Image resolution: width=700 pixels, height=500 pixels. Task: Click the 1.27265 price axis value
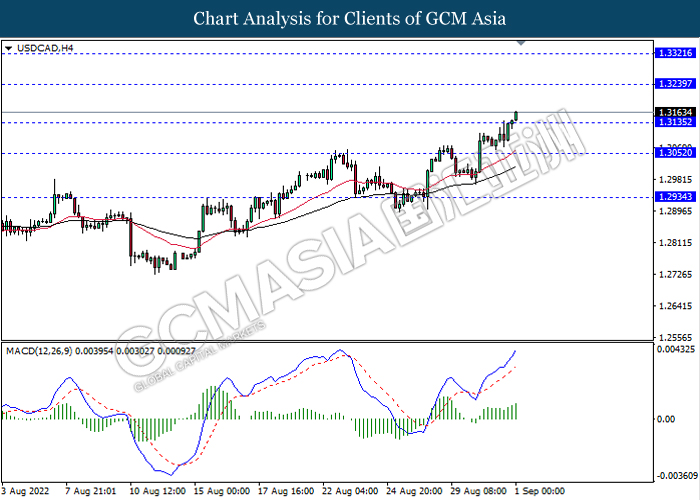(x=675, y=274)
